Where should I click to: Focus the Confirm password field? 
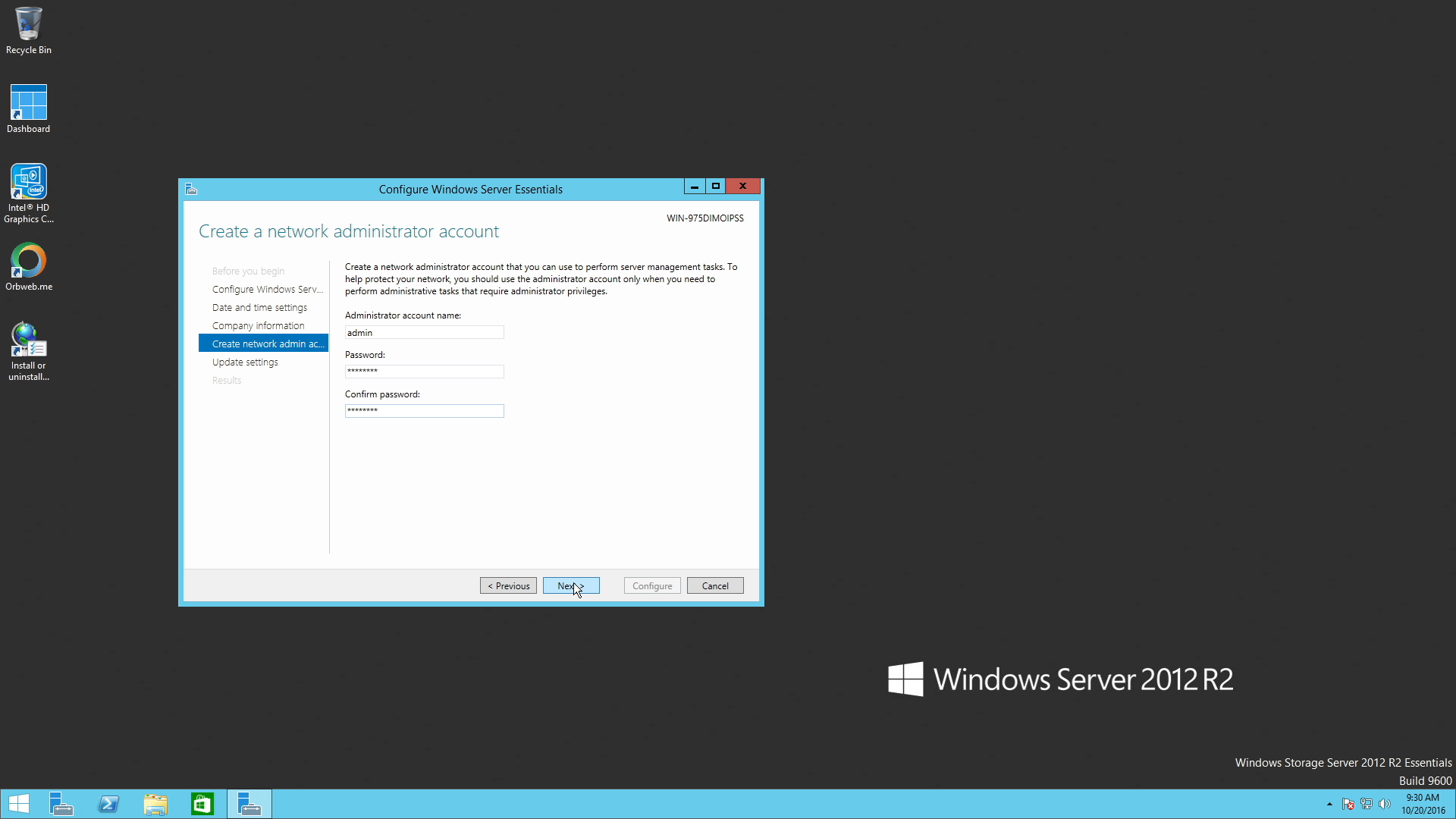424,410
